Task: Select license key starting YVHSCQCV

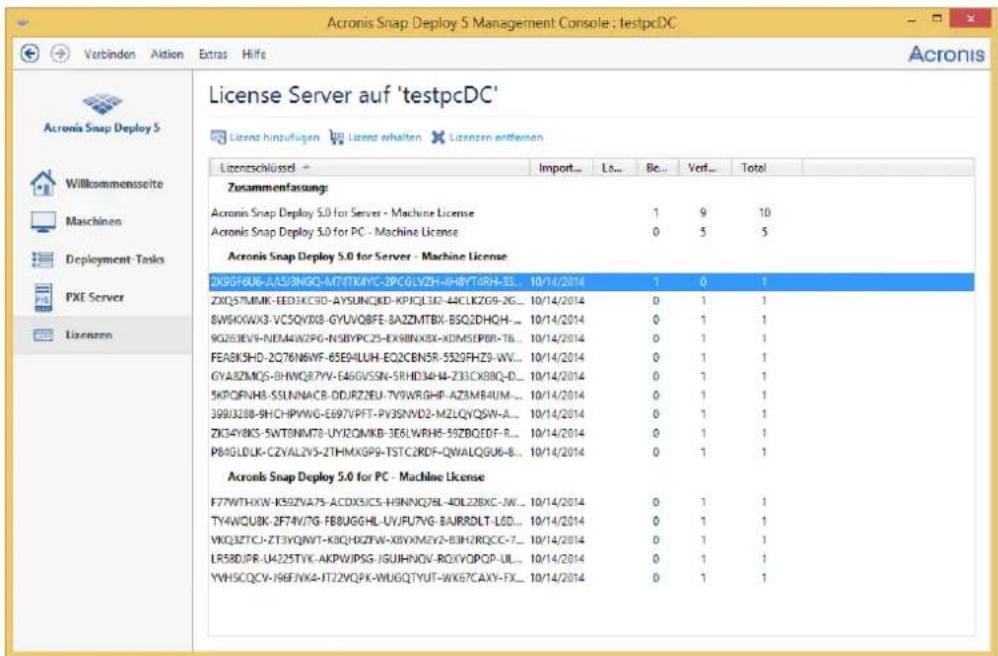Action: click(x=591, y=578)
